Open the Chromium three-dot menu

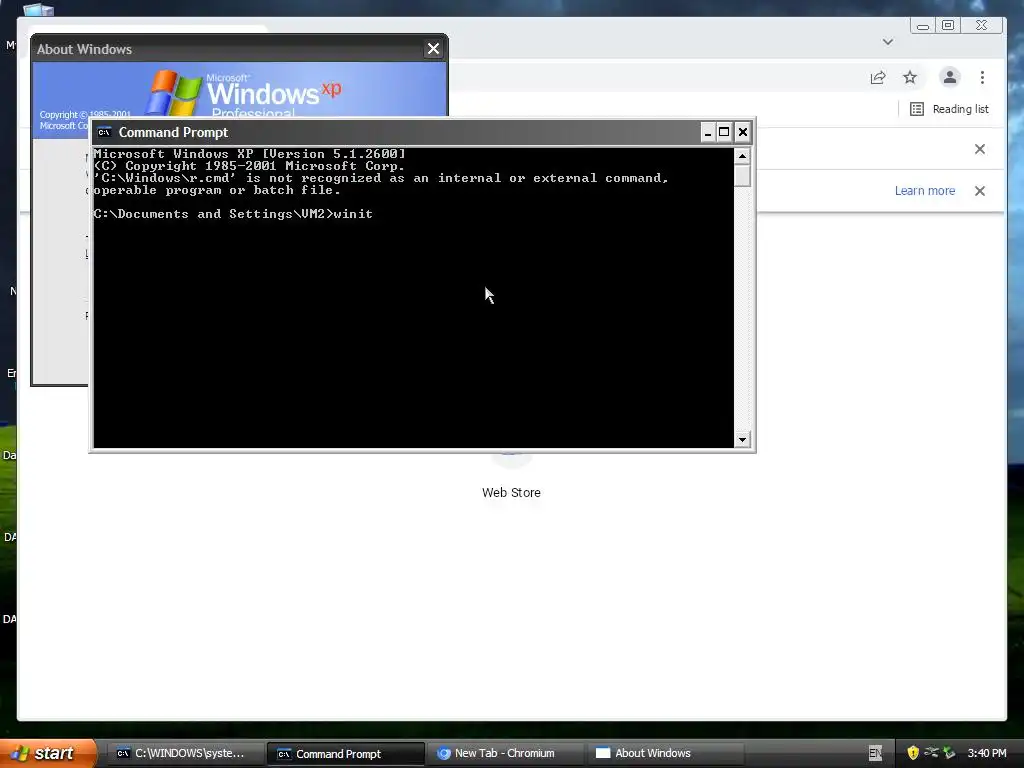coord(982,78)
